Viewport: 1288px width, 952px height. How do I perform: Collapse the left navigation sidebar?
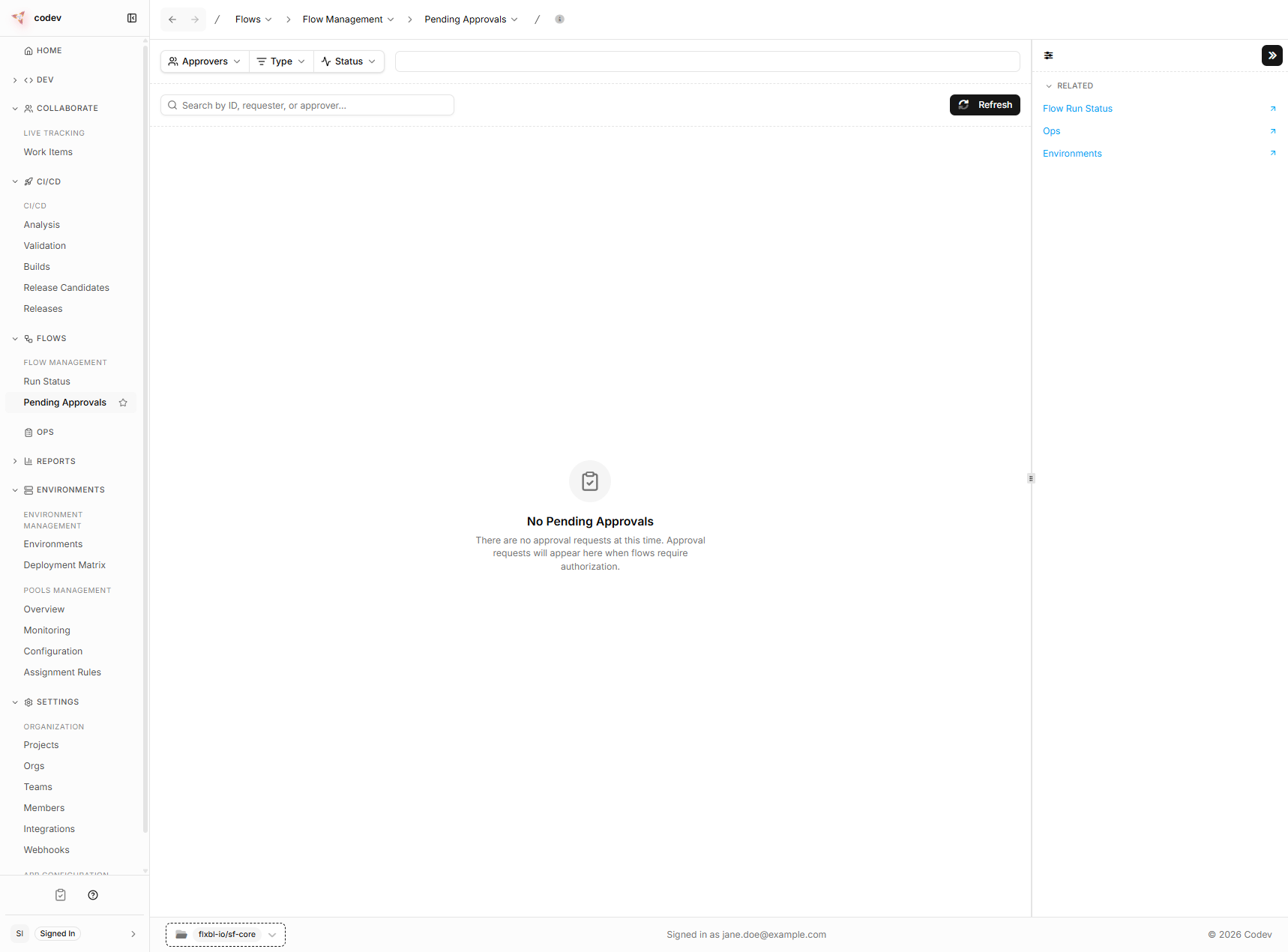[132, 18]
